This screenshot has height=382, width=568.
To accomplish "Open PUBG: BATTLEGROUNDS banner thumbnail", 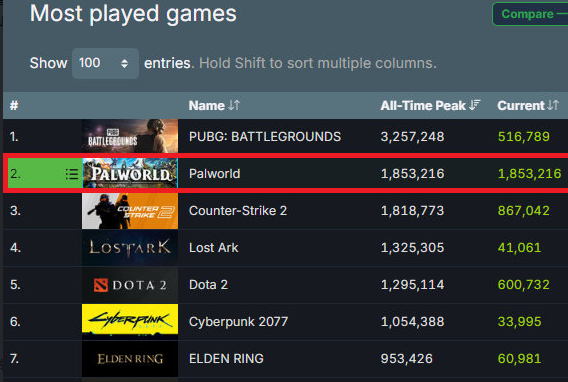I will pos(130,136).
